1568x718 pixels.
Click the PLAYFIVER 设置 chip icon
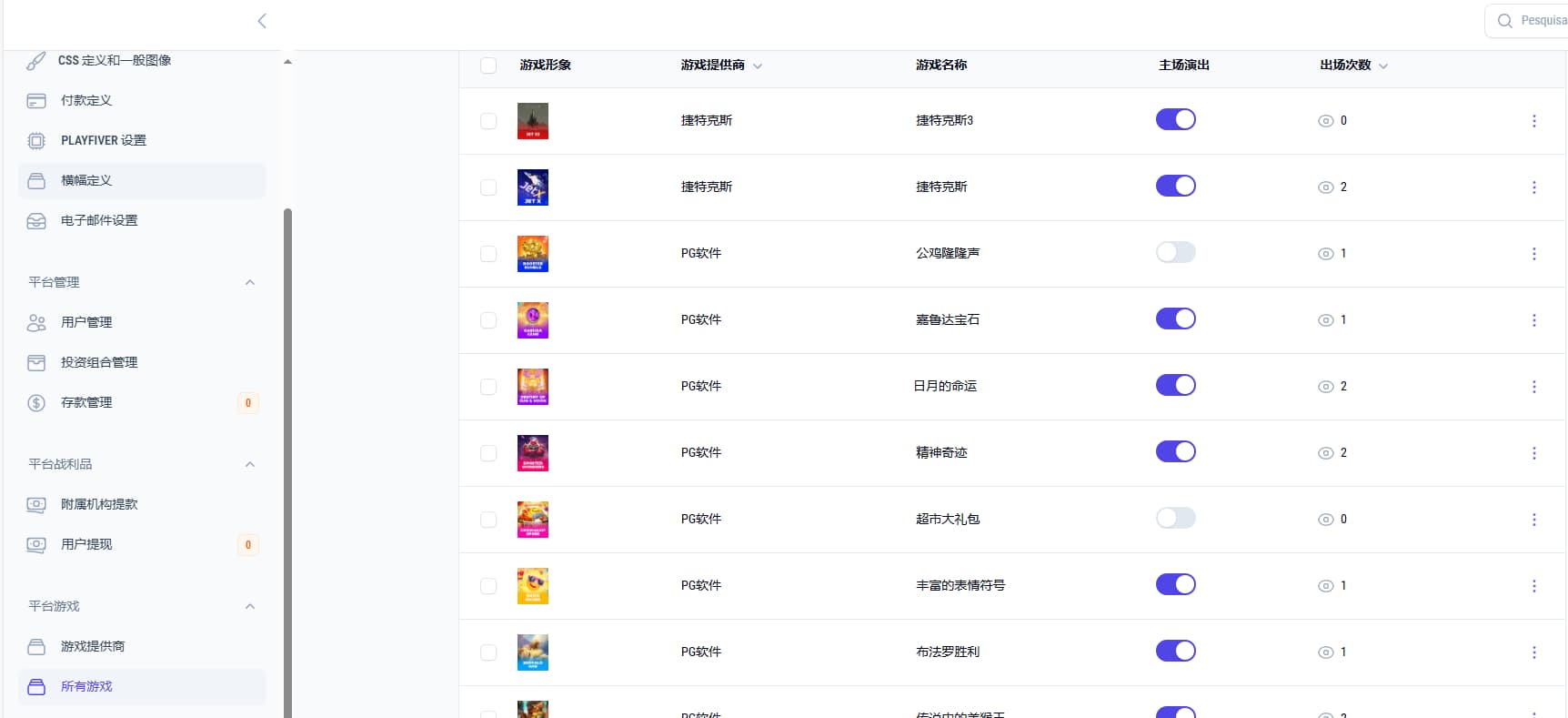pos(36,141)
